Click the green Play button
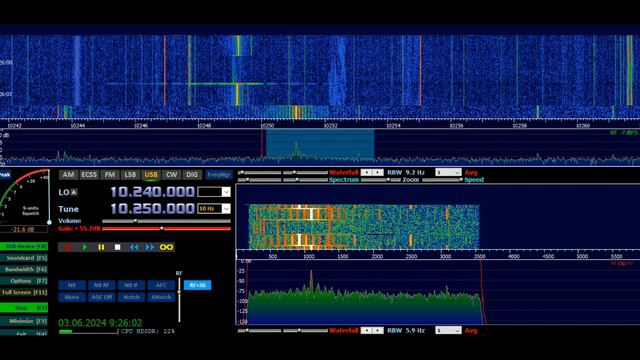The image size is (640, 360). pos(84,247)
